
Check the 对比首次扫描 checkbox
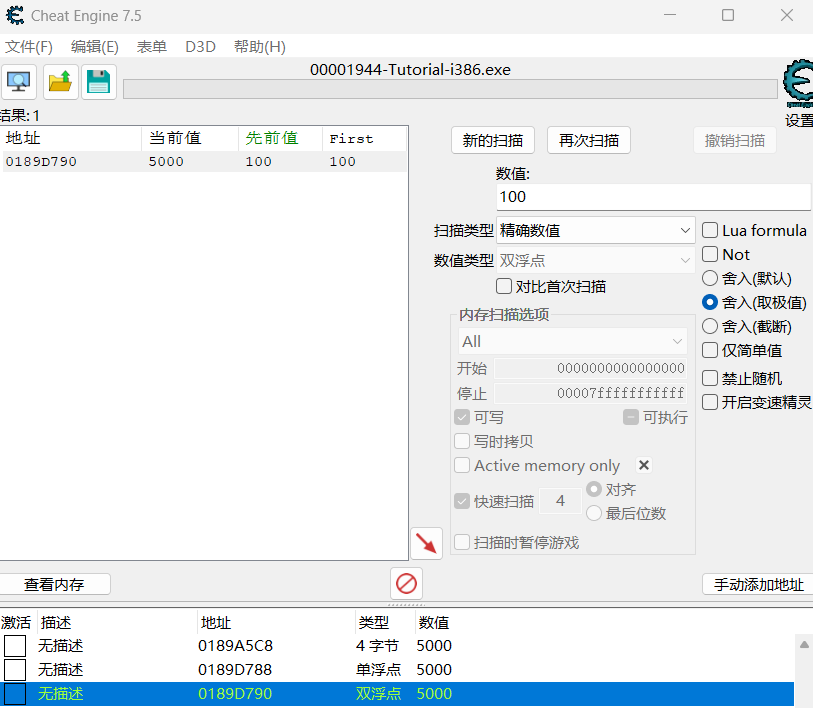point(504,286)
